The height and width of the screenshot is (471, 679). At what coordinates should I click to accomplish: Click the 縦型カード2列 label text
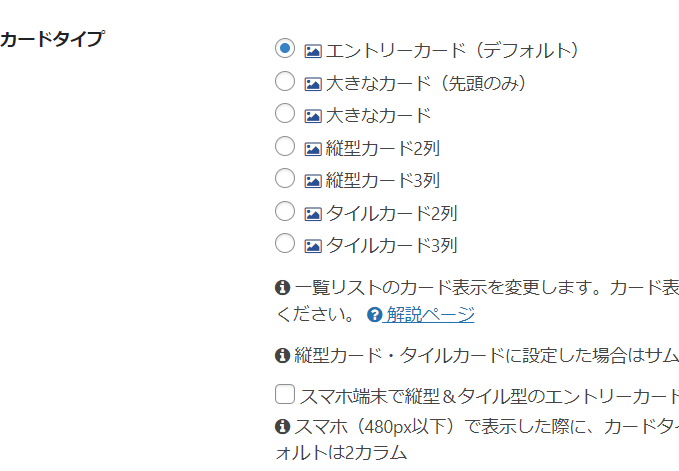(x=383, y=148)
